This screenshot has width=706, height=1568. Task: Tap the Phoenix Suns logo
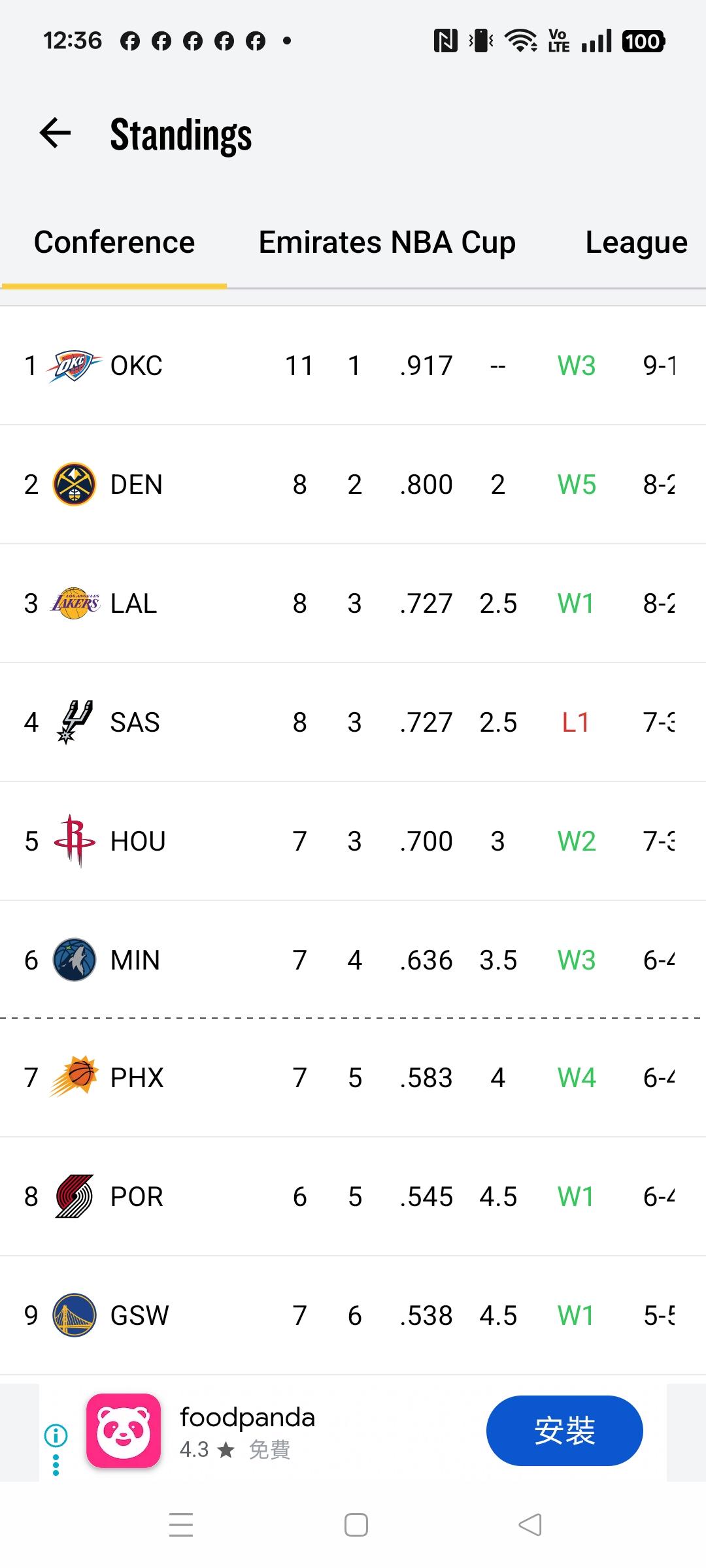pos(75,1078)
